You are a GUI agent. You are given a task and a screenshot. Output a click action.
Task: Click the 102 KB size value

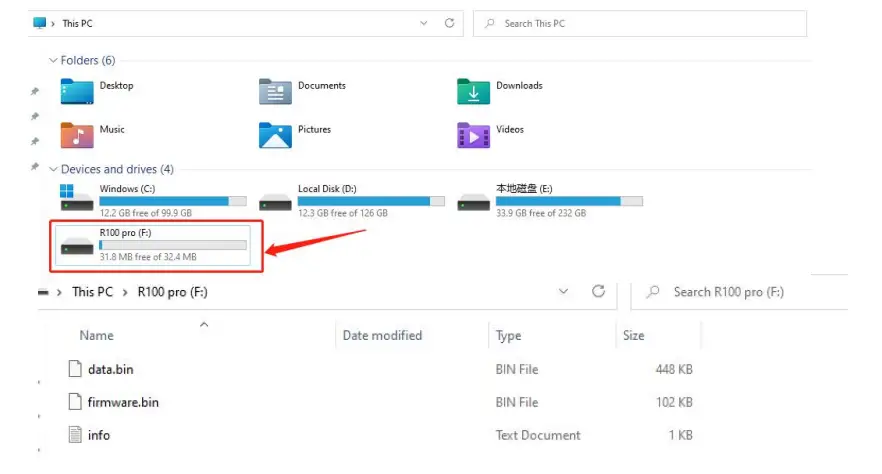coord(674,402)
